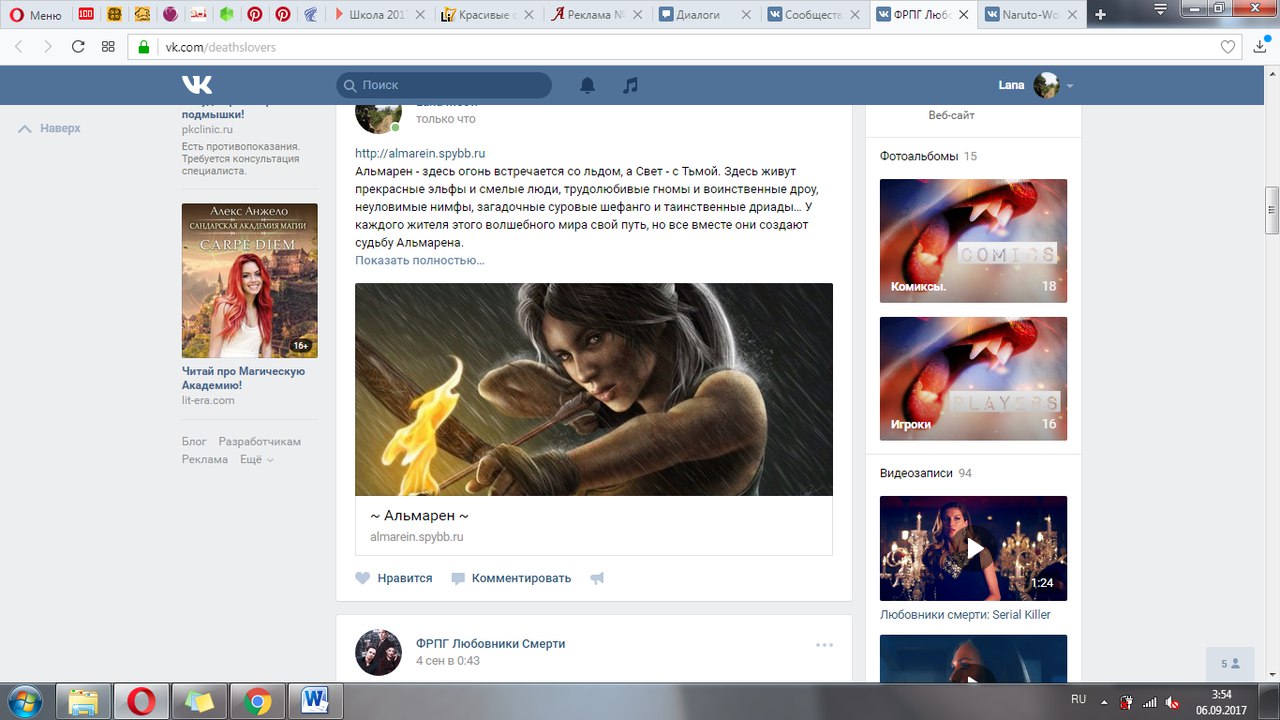Open the Opera Меню button

(x=36, y=15)
